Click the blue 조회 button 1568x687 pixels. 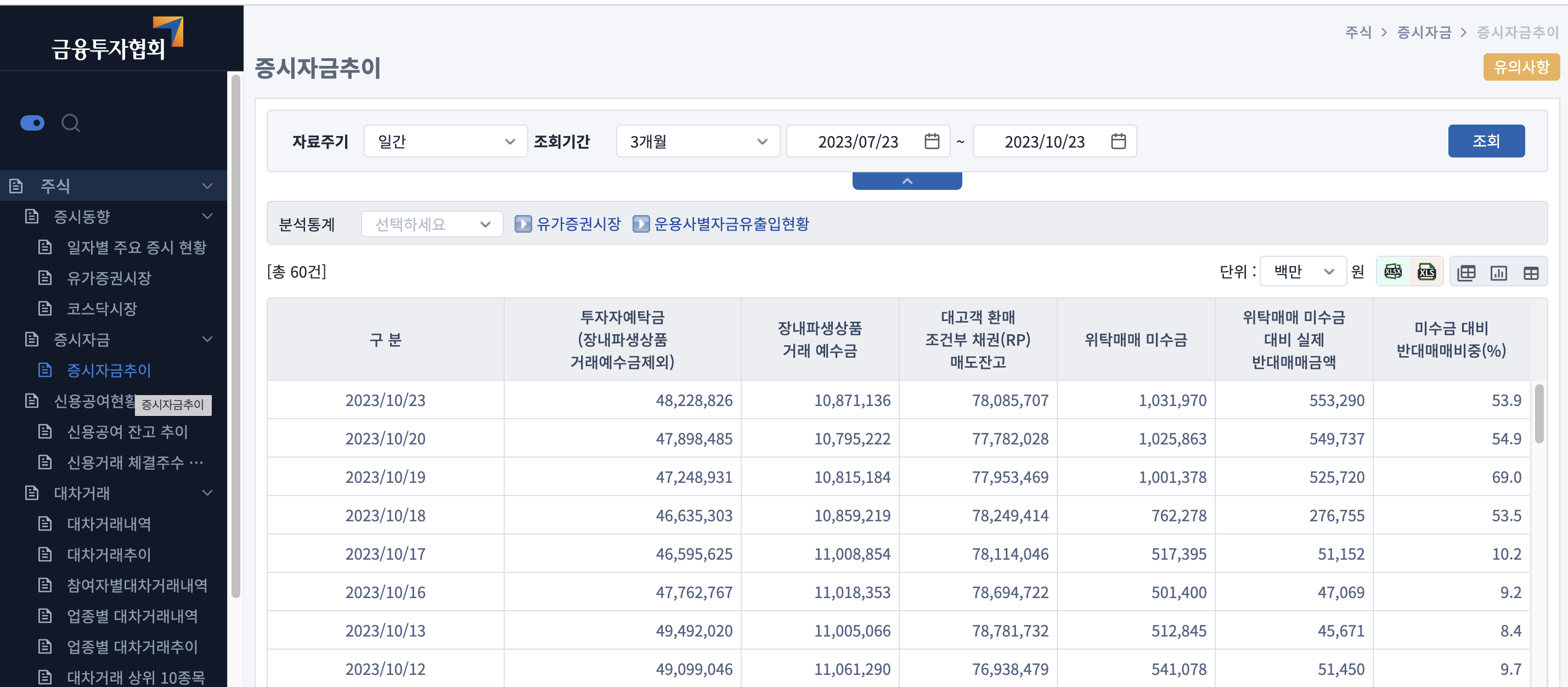(x=1485, y=142)
